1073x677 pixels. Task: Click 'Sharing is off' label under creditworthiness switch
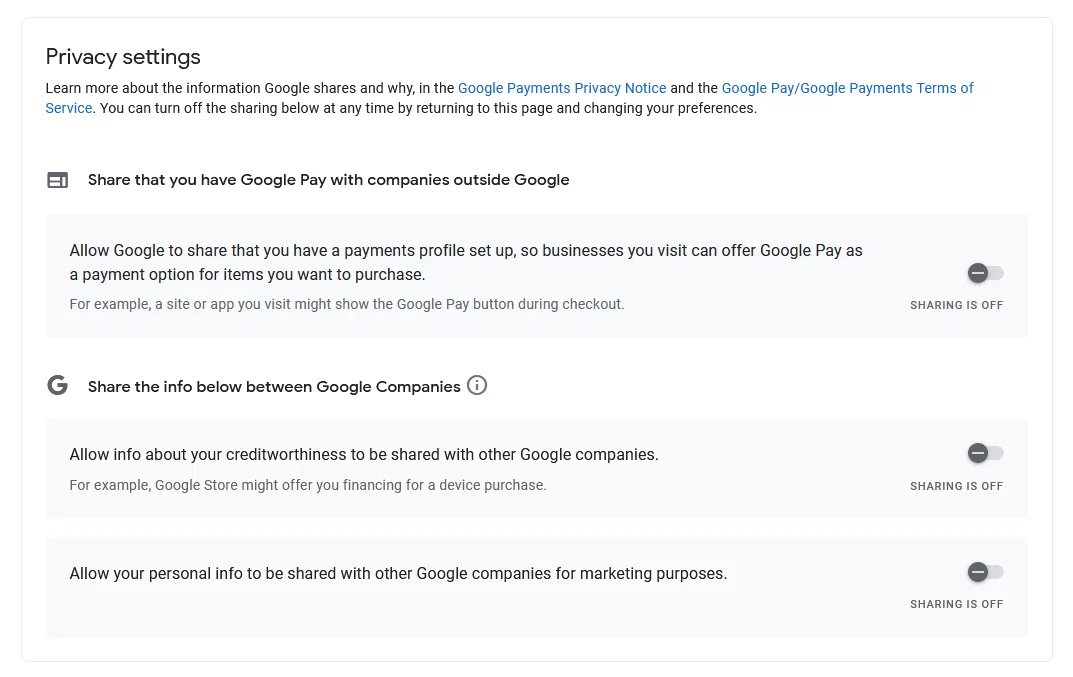956,486
